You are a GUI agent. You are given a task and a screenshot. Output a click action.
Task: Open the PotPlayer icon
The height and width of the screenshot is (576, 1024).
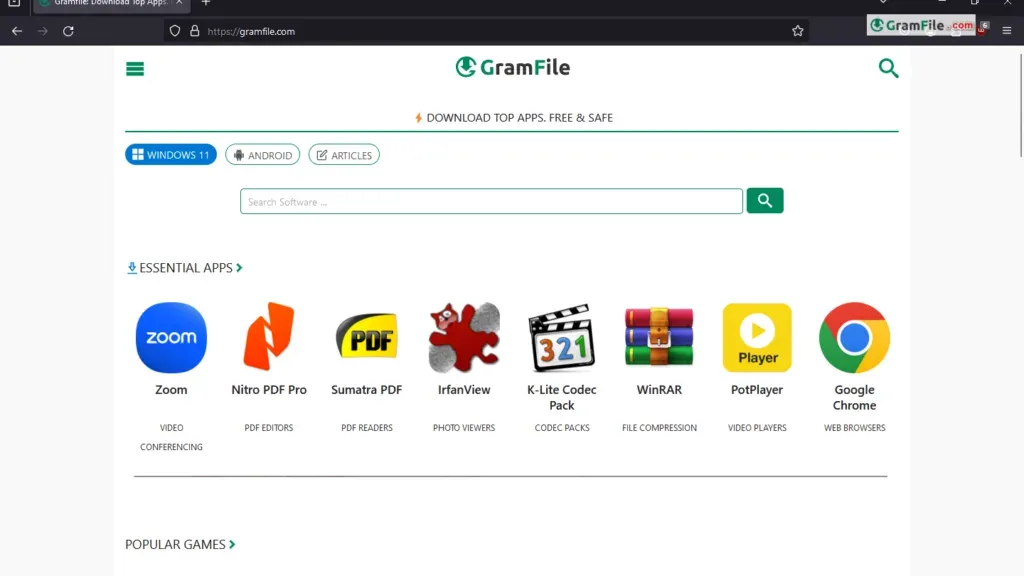pos(757,338)
